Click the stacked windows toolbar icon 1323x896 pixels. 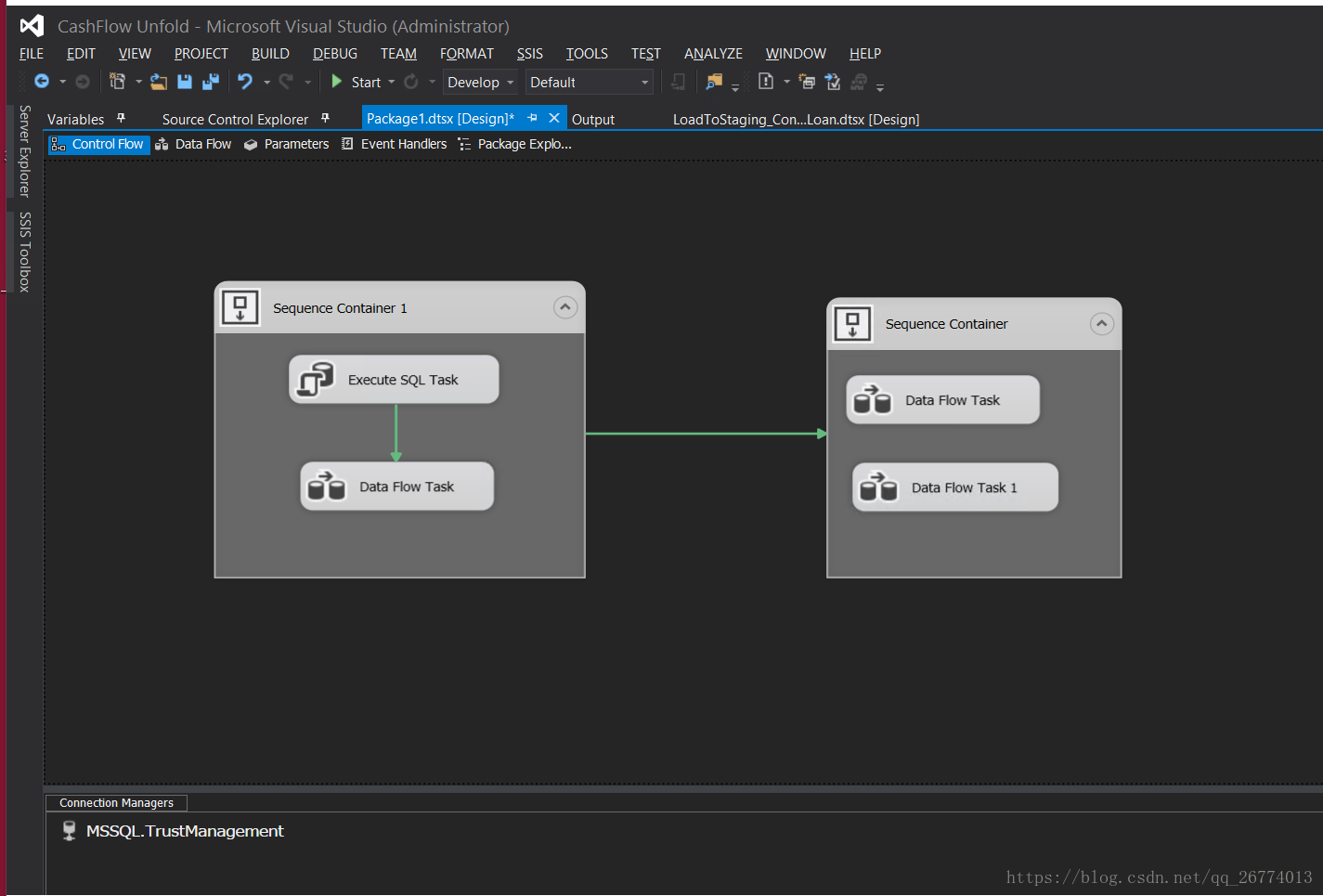(x=807, y=82)
